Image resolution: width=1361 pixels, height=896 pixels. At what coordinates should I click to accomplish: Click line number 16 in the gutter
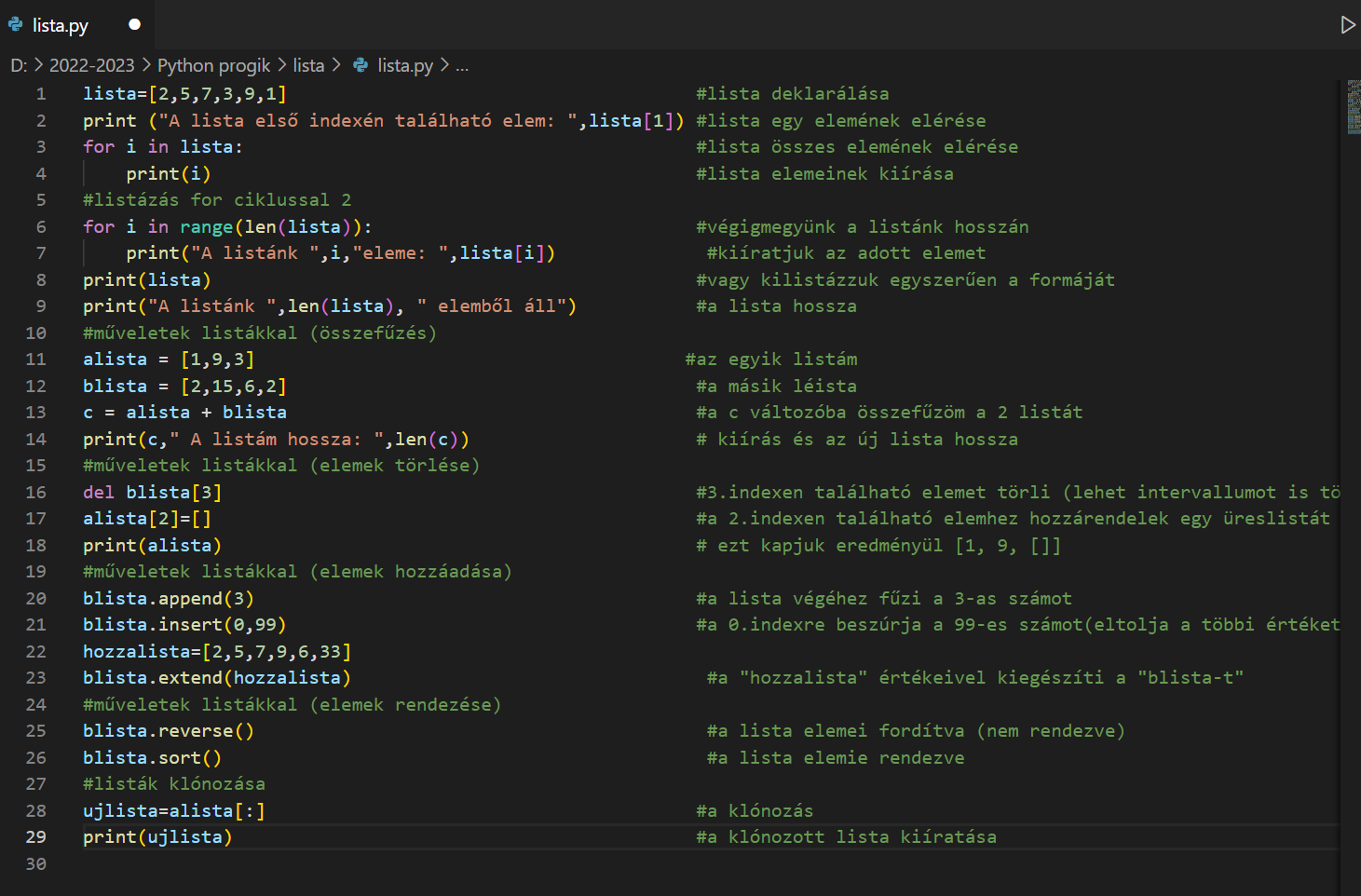pyautogui.click(x=35, y=492)
